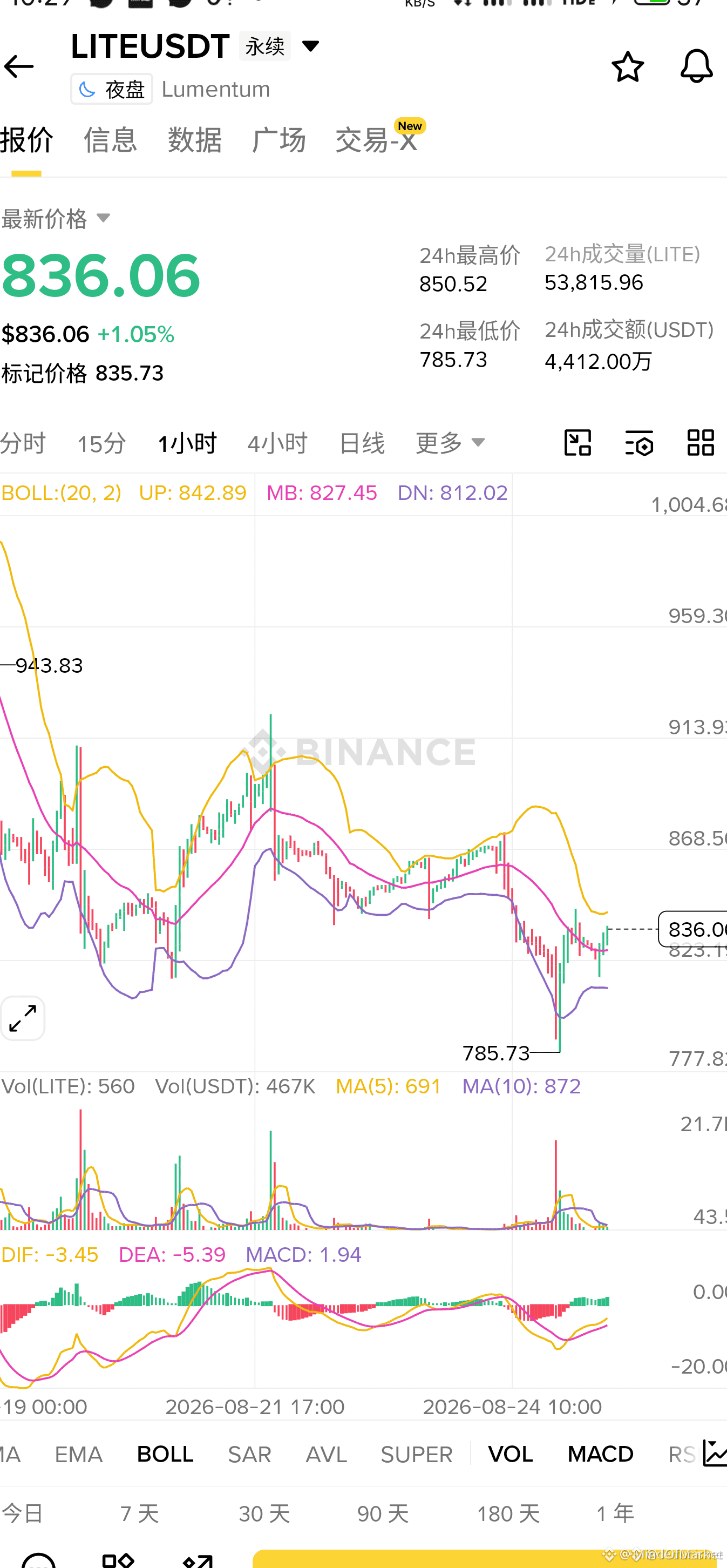Screen dimensions: 727x1568
Task: Select 15分 chart interval
Action: 101,443
